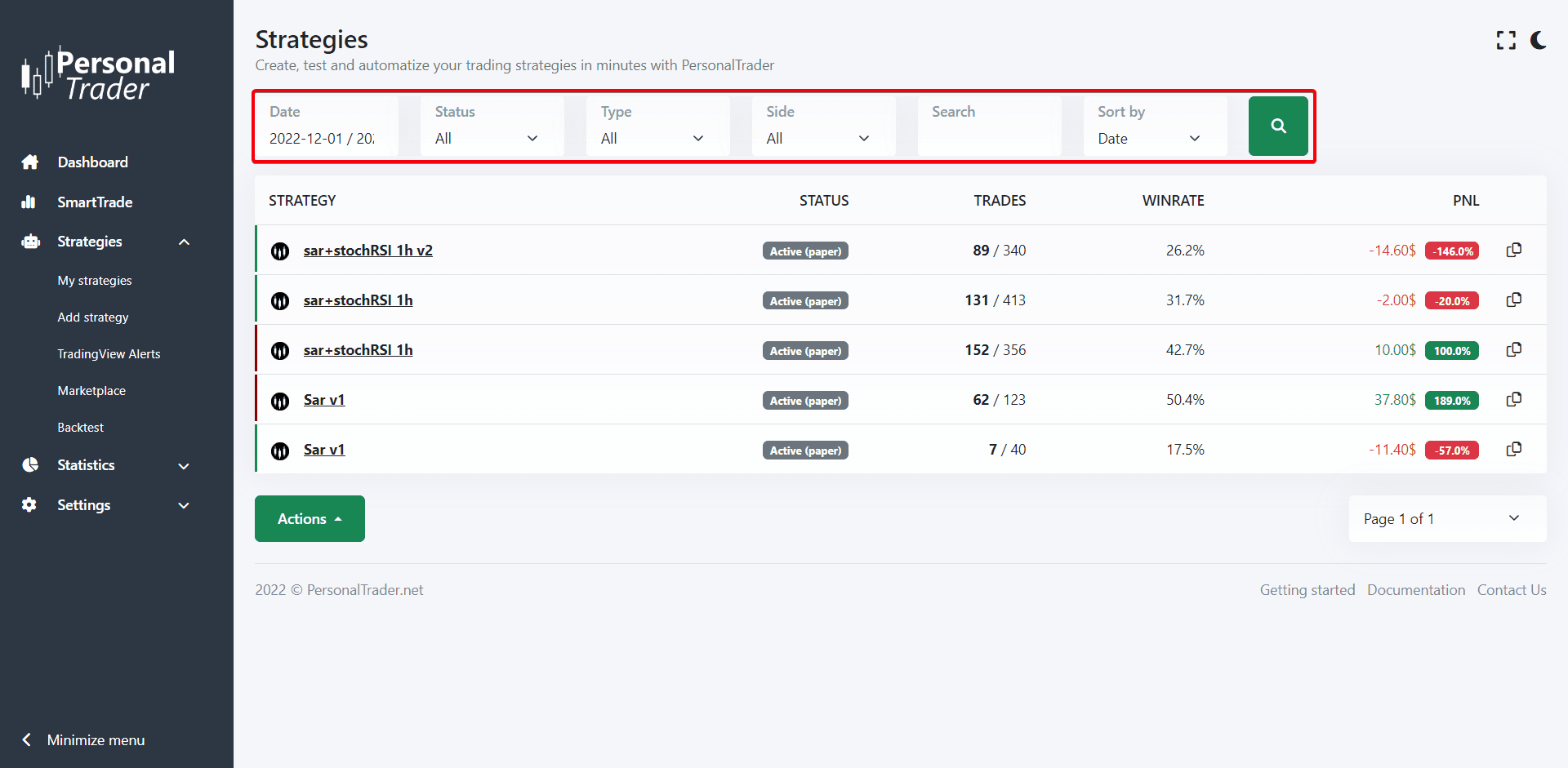Click the green search magnifier button
This screenshot has width=1568, height=768.
[1278, 126]
